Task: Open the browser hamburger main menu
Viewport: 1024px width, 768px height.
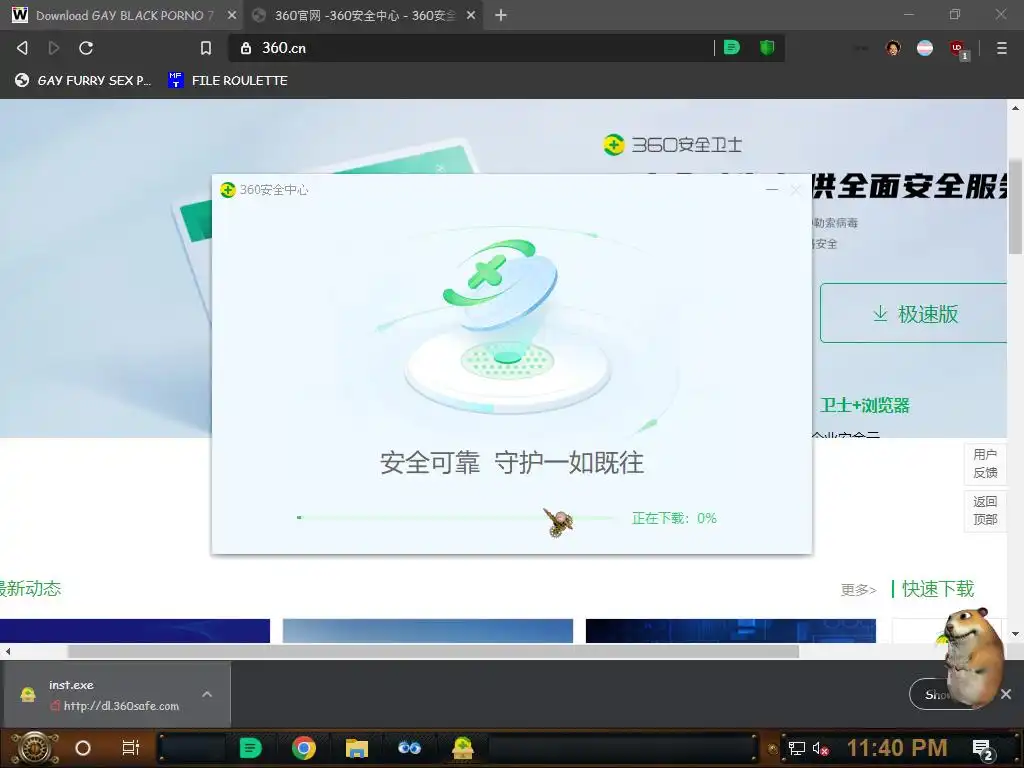Action: (x=1001, y=48)
